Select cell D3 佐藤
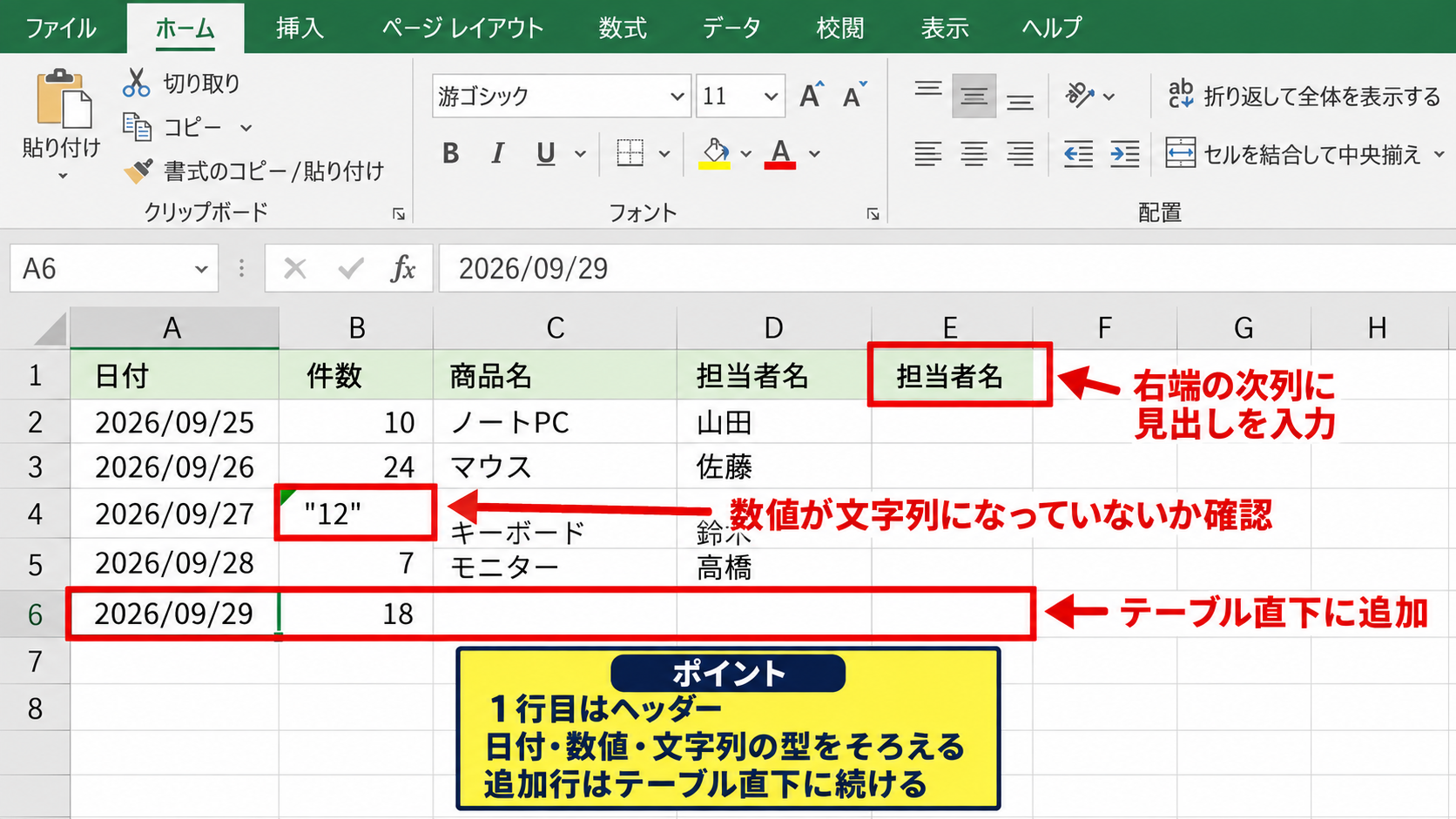This screenshot has width=1456, height=819. click(774, 467)
